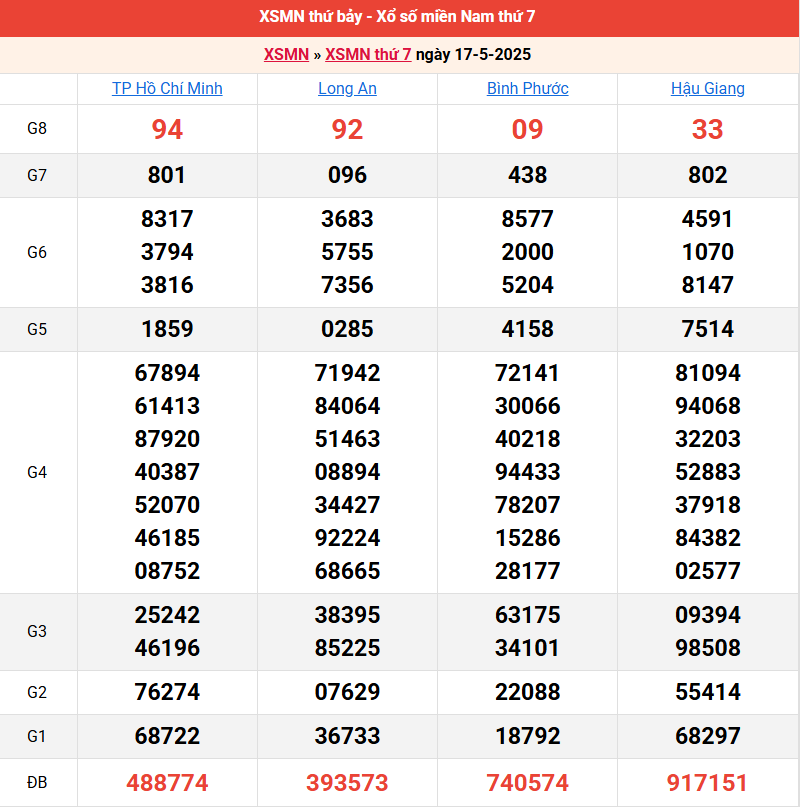This screenshot has width=805, height=807.
Task: Open the Hậu Giang lottery link
Action: coord(707,88)
